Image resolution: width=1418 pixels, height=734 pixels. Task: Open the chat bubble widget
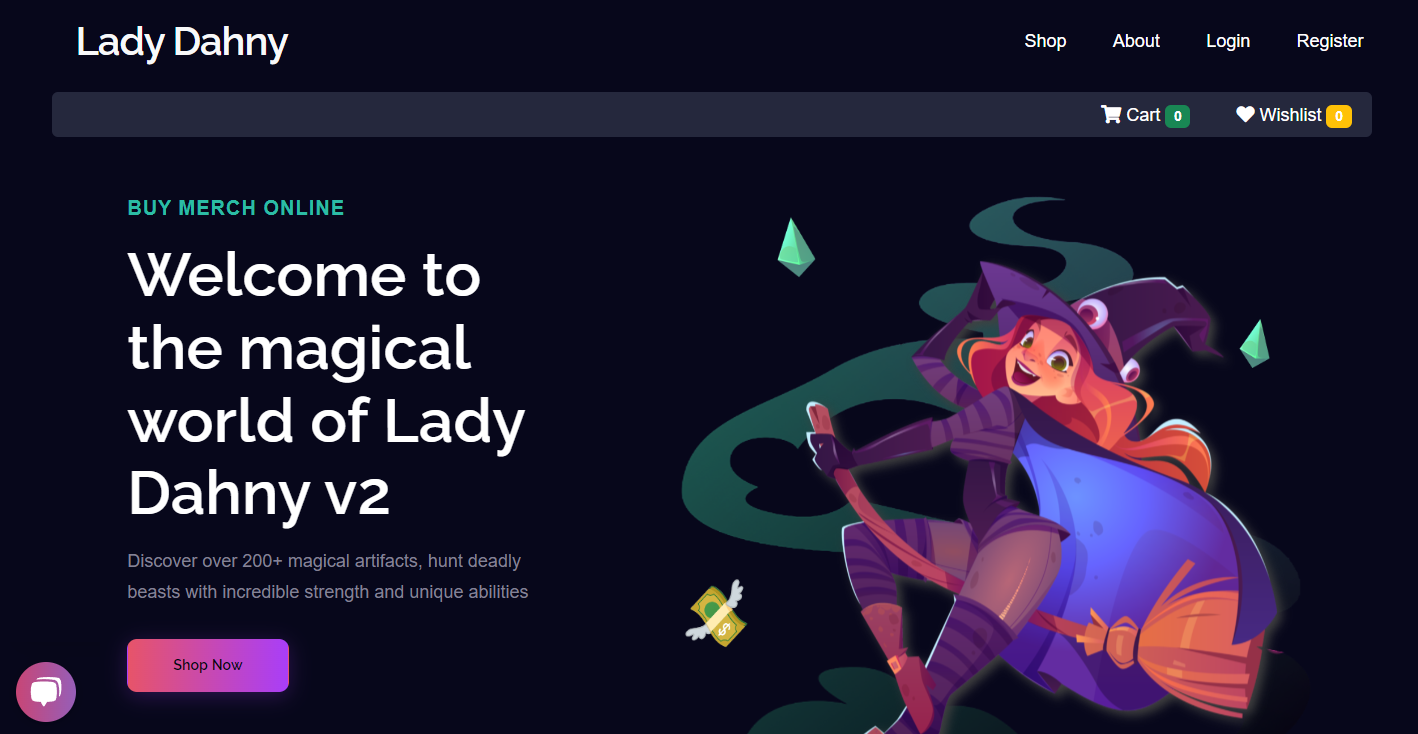point(46,692)
